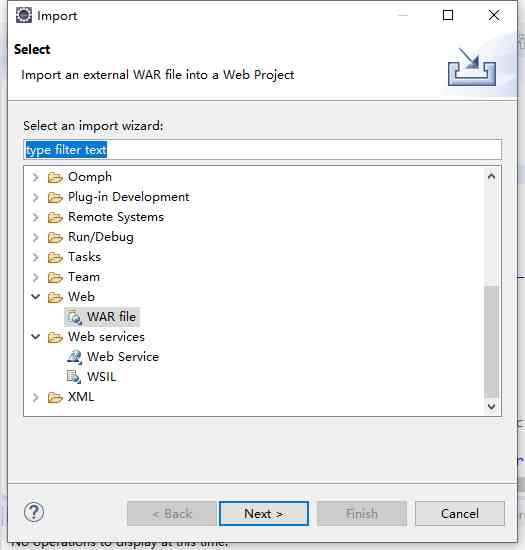This screenshot has width=525, height=550.
Task: Click the Web Service wizard icon
Action: pos(74,357)
